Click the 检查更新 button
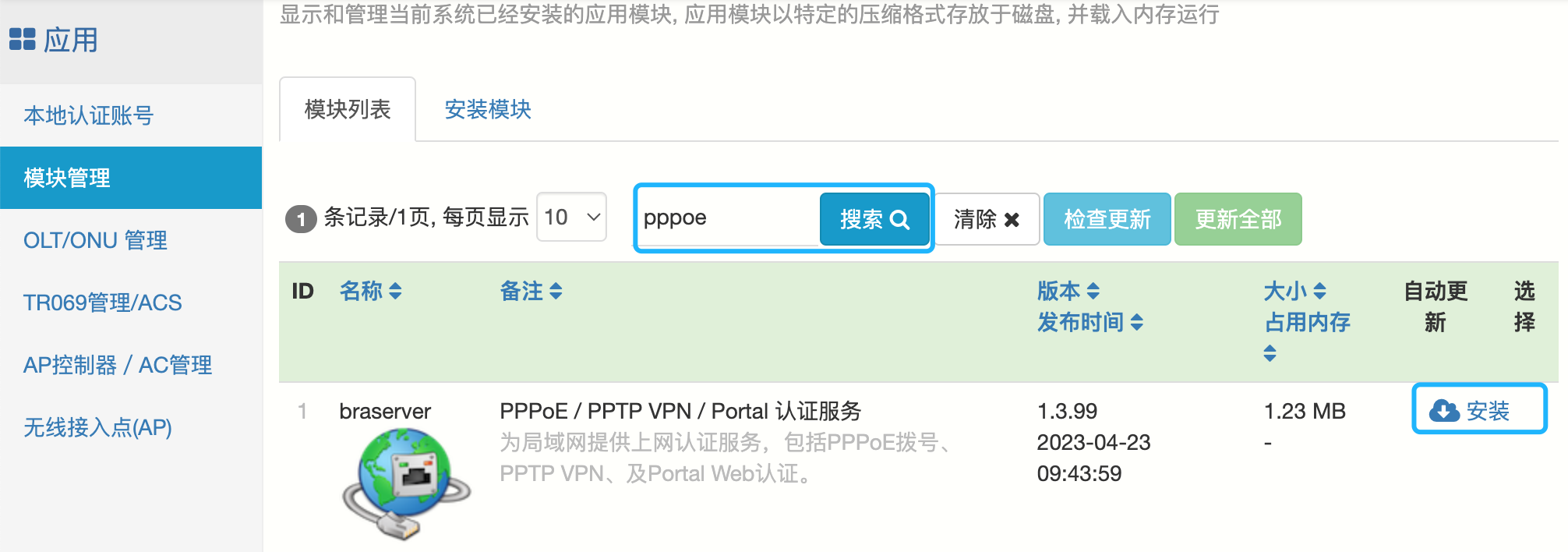The width and height of the screenshot is (1568, 552). click(x=1107, y=219)
